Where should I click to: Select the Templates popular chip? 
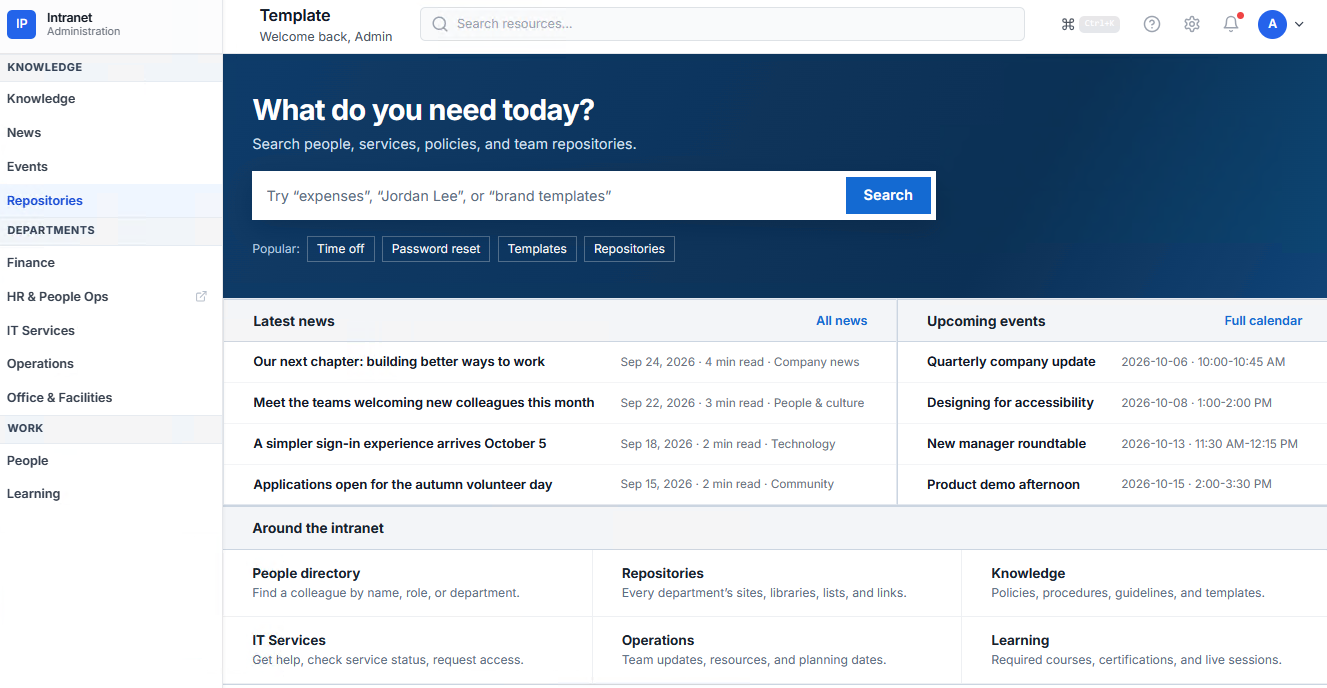pyautogui.click(x=537, y=249)
